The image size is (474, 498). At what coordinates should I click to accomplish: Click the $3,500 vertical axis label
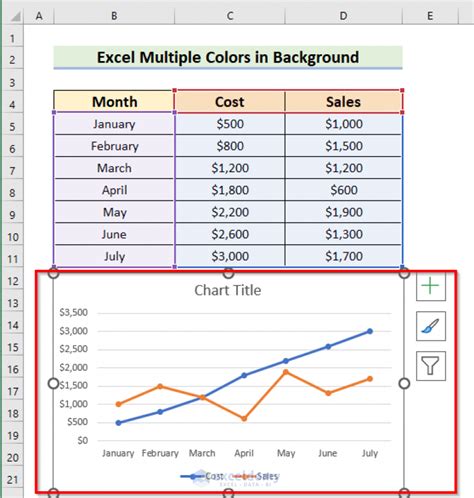click(73, 313)
